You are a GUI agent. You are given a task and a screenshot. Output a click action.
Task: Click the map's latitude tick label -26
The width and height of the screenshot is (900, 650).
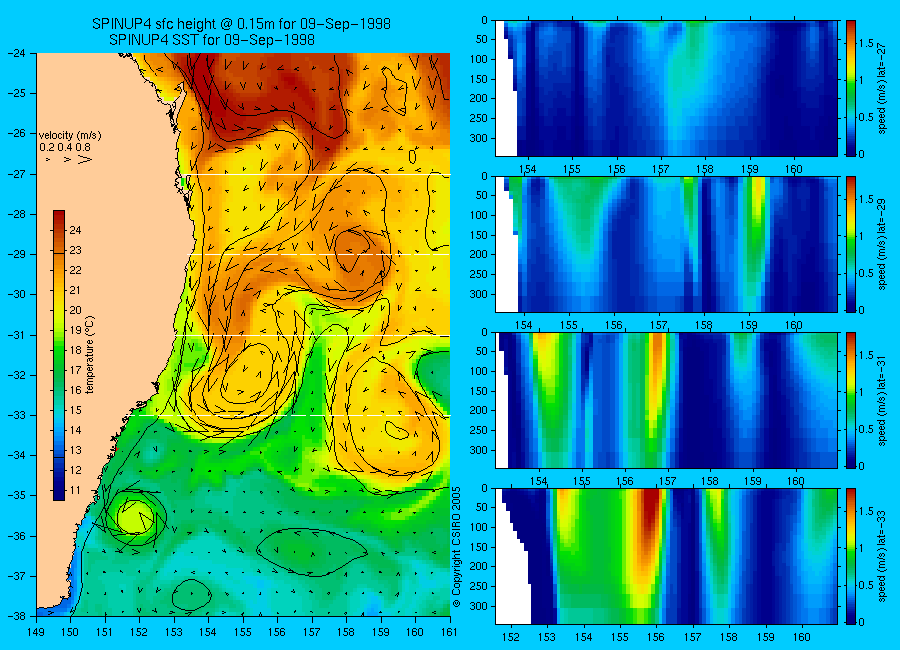point(17,133)
